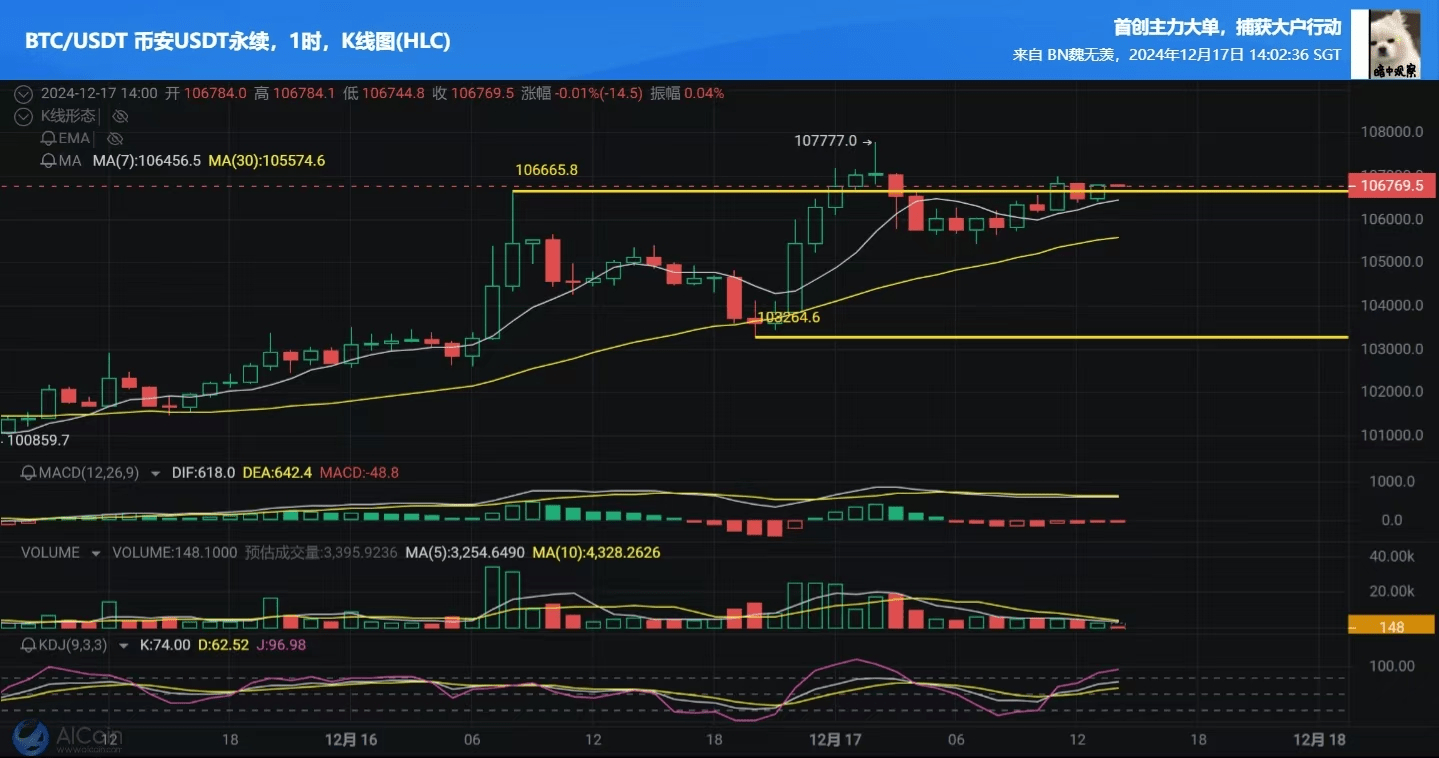The image size is (1439, 758).
Task: Click the 105000.0 price axis label
Action: coord(1391,262)
